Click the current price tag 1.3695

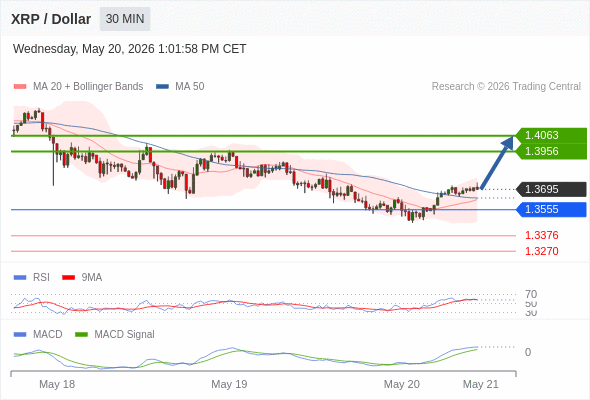coord(551,189)
